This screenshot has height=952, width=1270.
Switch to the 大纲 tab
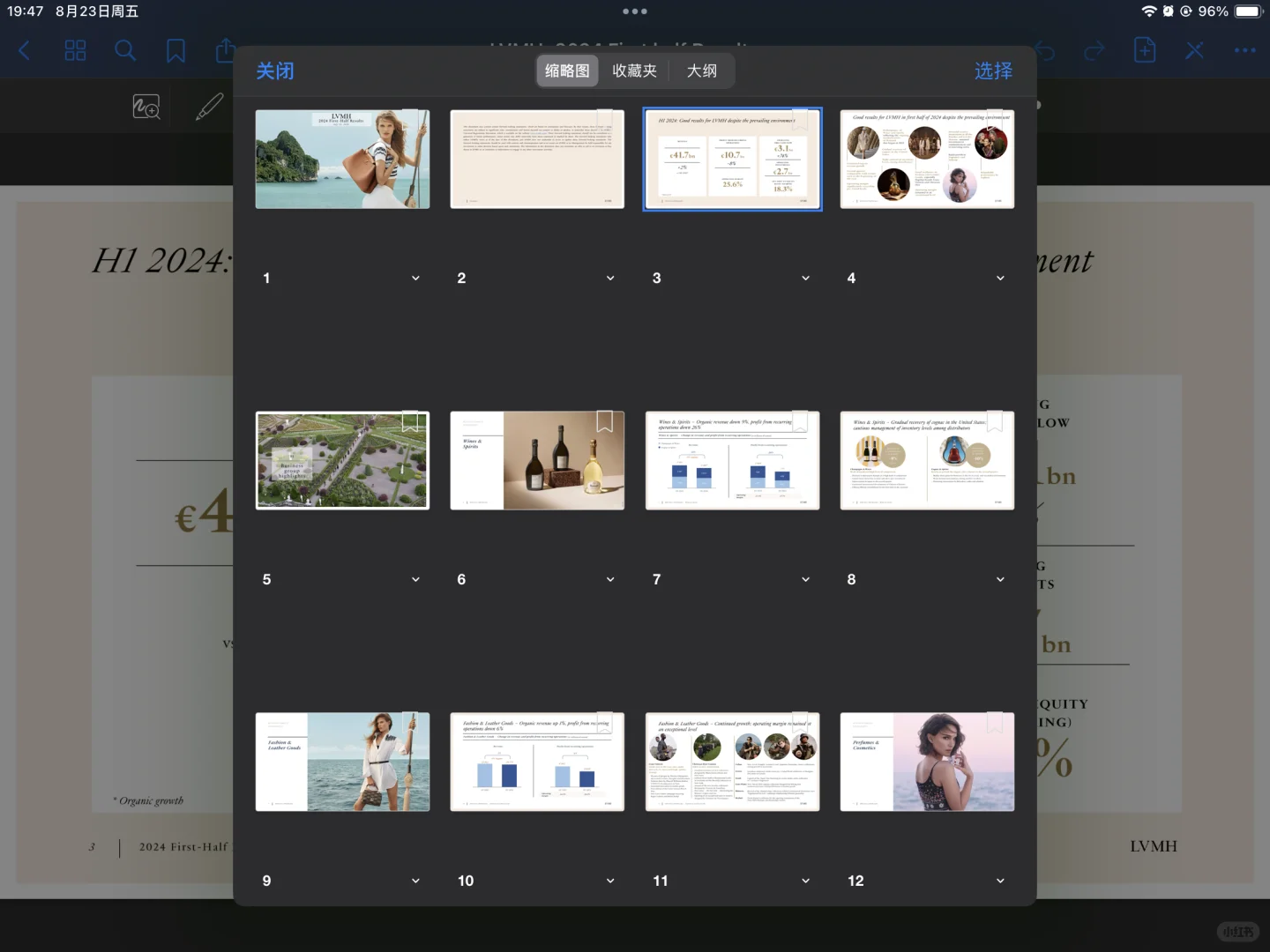(702, 71)
